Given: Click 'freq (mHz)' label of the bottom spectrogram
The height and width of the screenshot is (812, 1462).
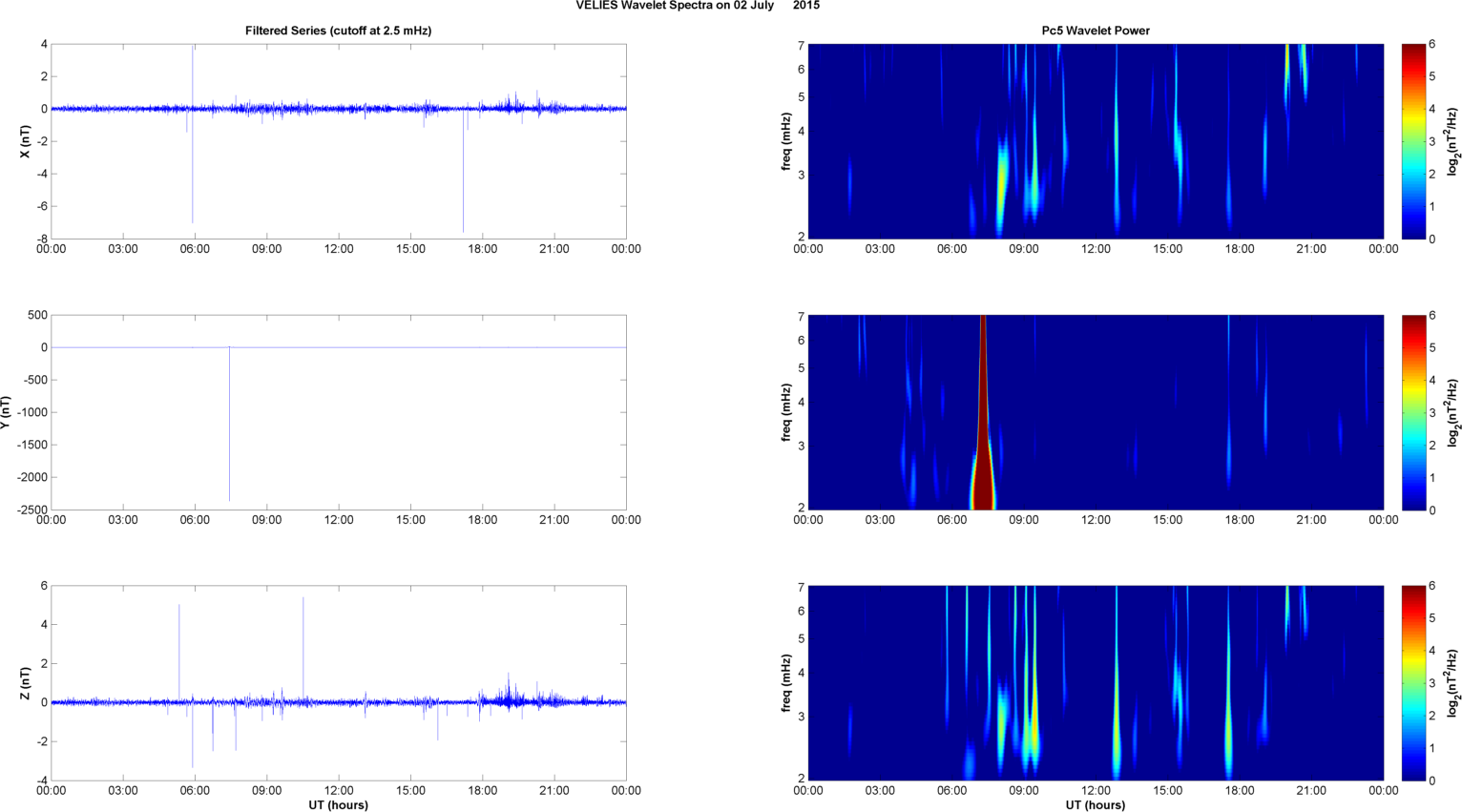Looking at the screenshot, I should coord(785,683).
